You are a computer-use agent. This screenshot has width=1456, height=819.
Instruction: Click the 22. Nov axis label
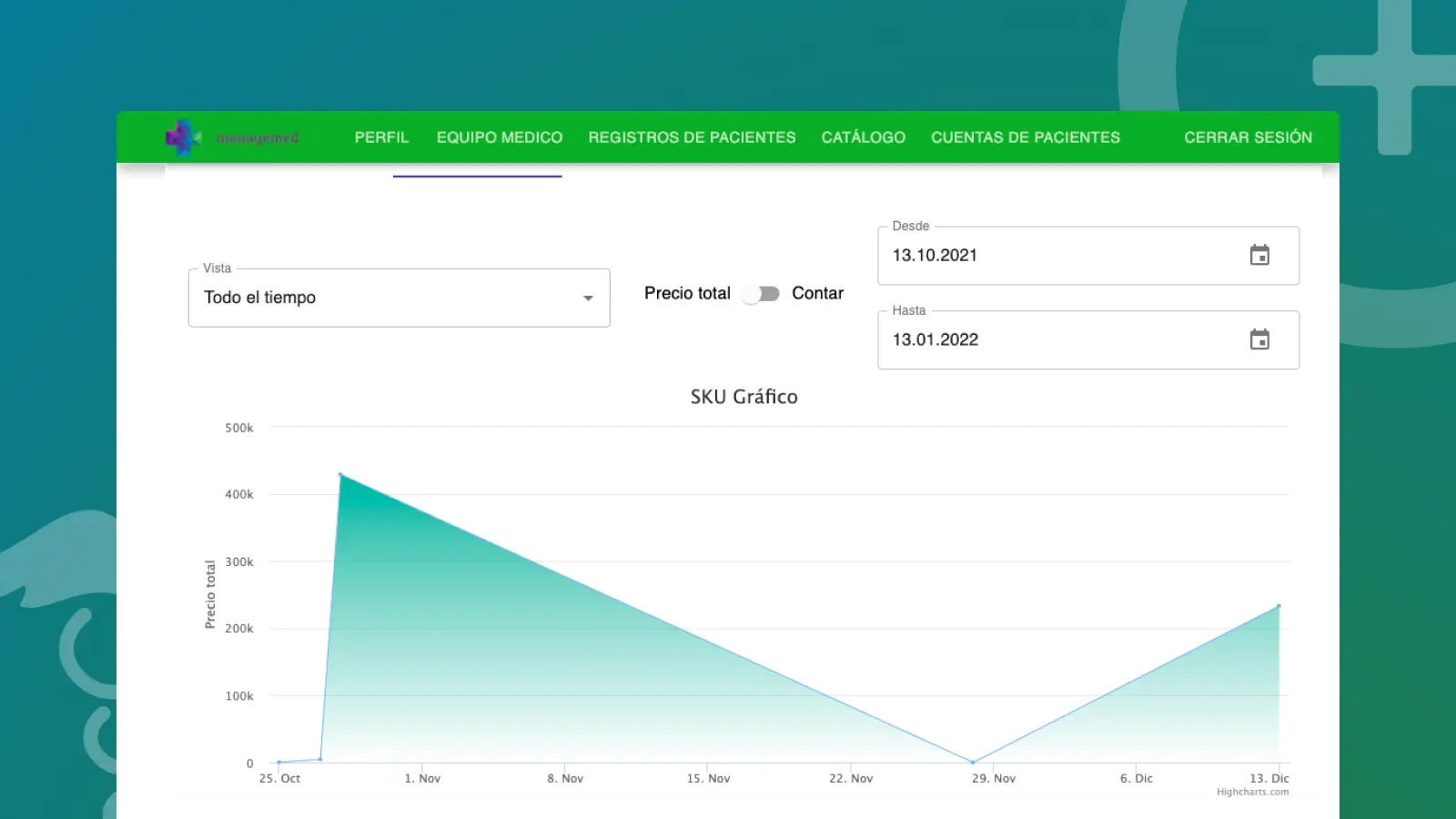(x=851, y=778)
